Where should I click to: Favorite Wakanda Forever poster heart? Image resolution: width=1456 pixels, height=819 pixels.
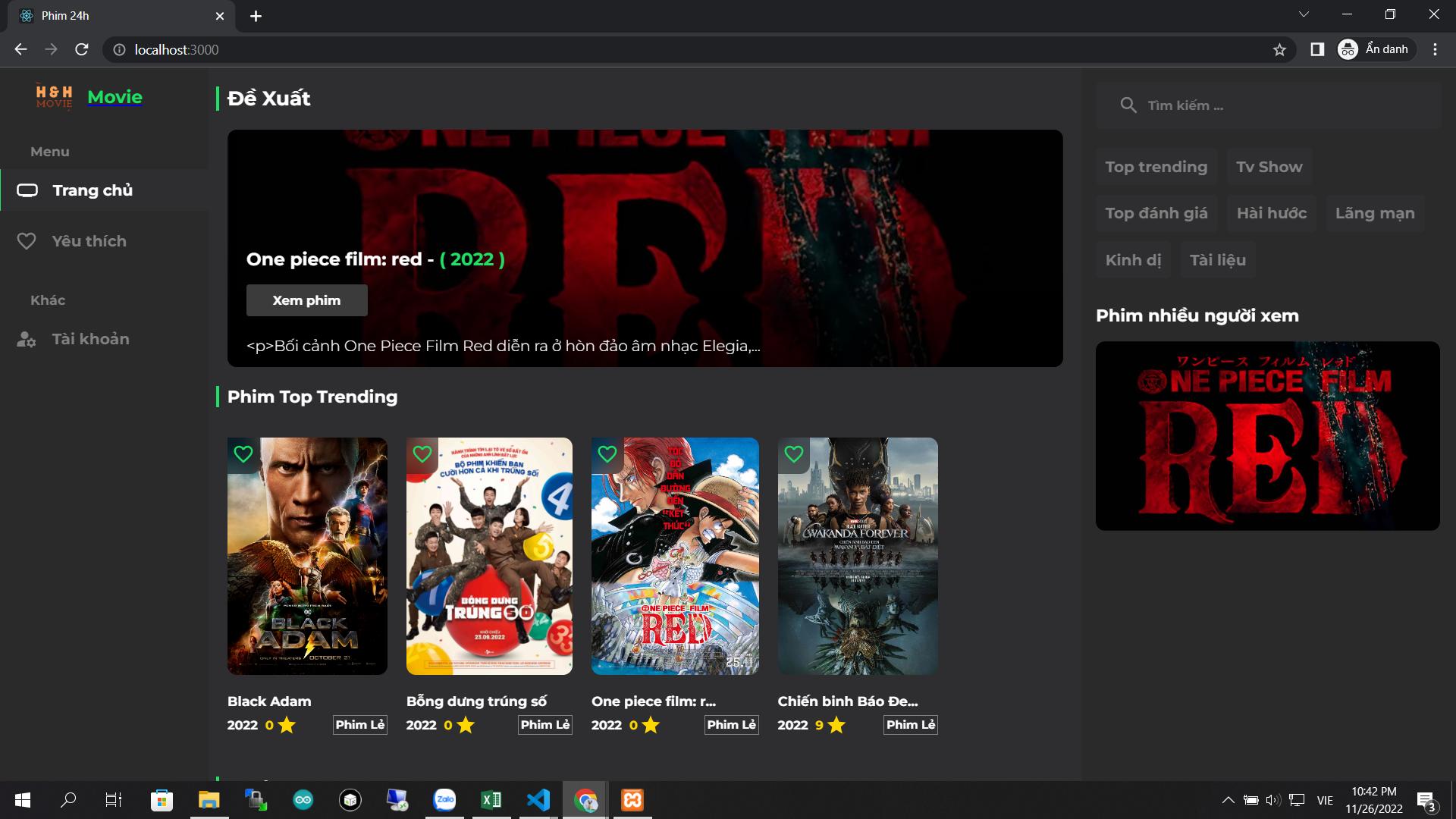[x=794, y=454]
